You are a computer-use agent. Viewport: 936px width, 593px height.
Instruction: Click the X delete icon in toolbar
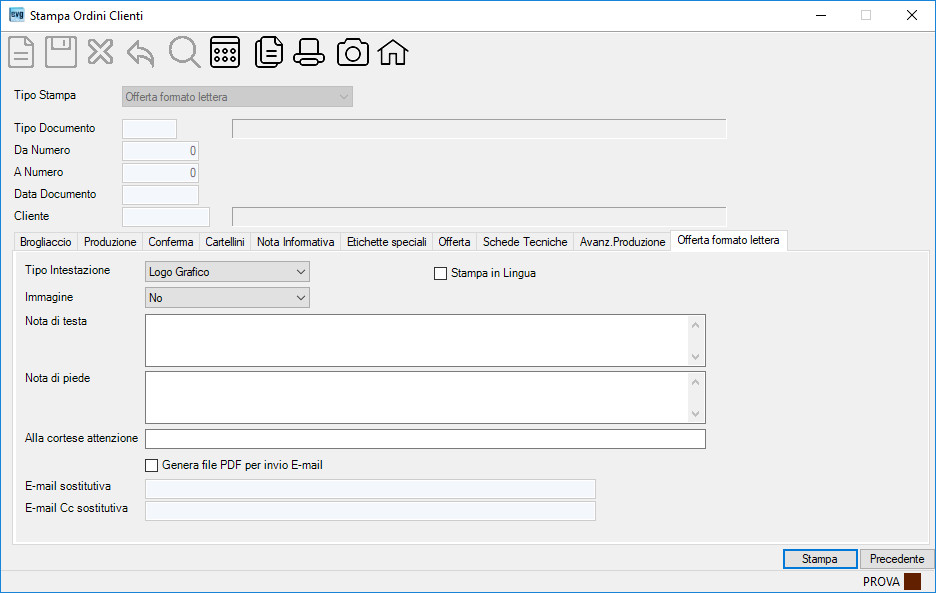tap(100, 52)
